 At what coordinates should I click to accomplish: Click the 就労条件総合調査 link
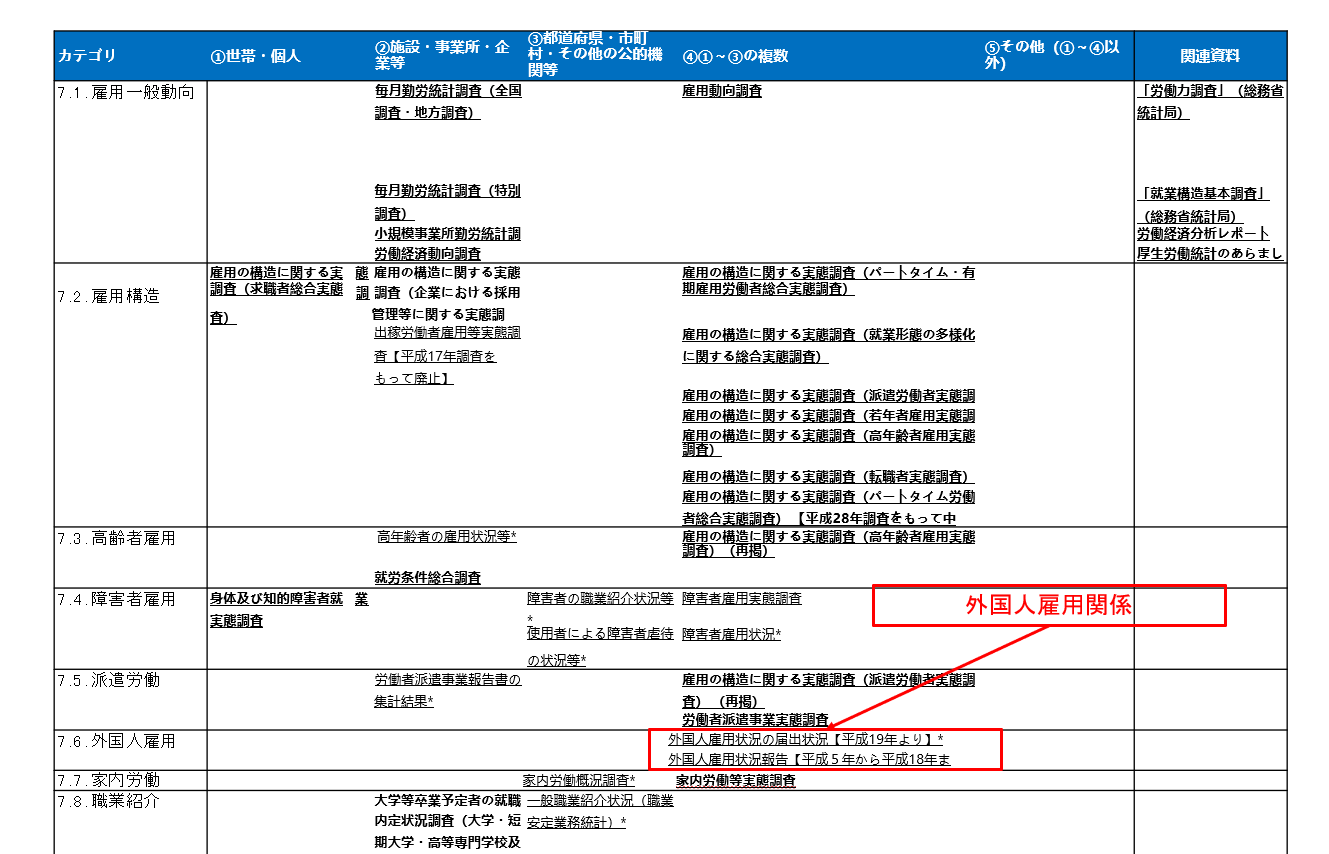click(x=427, y=578)
